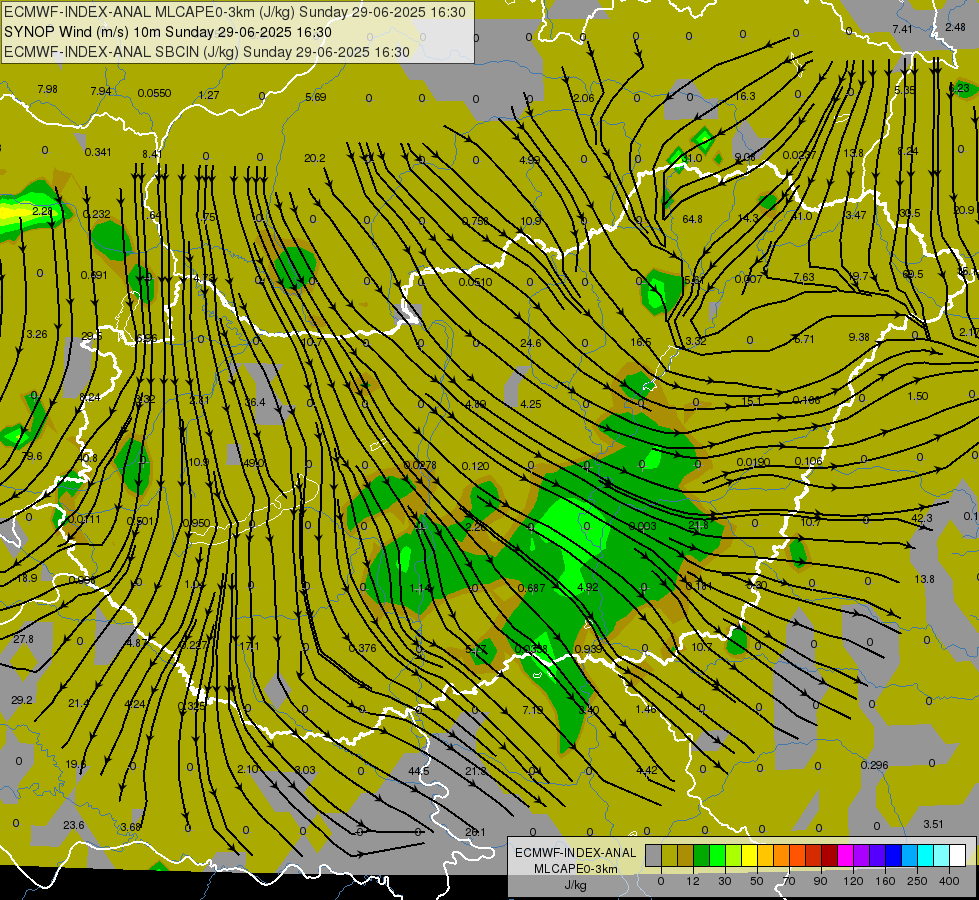
Task: Click the grid value 16.3
Action: pyautogui.click(x=745, y=96)
